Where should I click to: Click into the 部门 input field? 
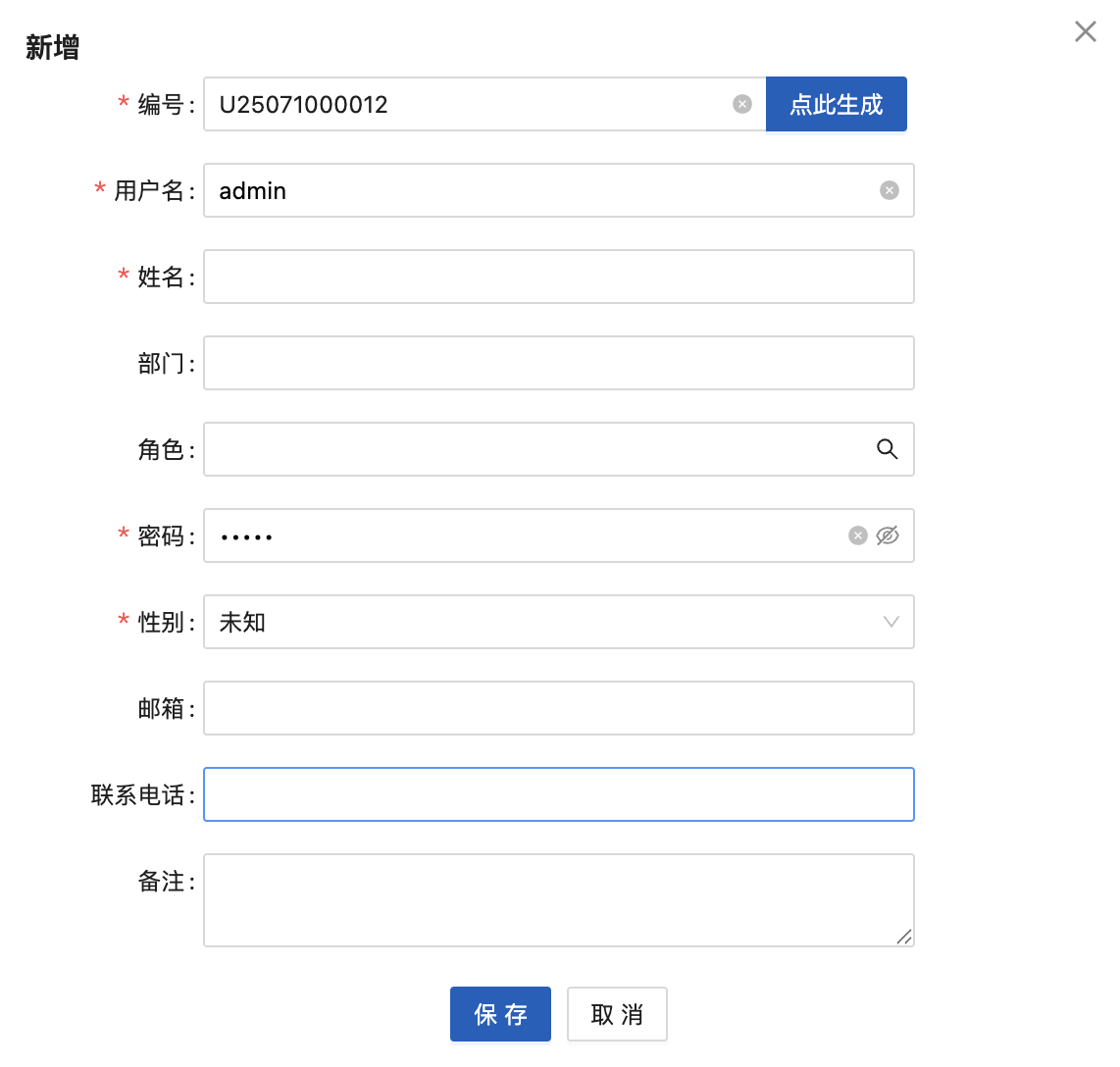click(558, 363)
